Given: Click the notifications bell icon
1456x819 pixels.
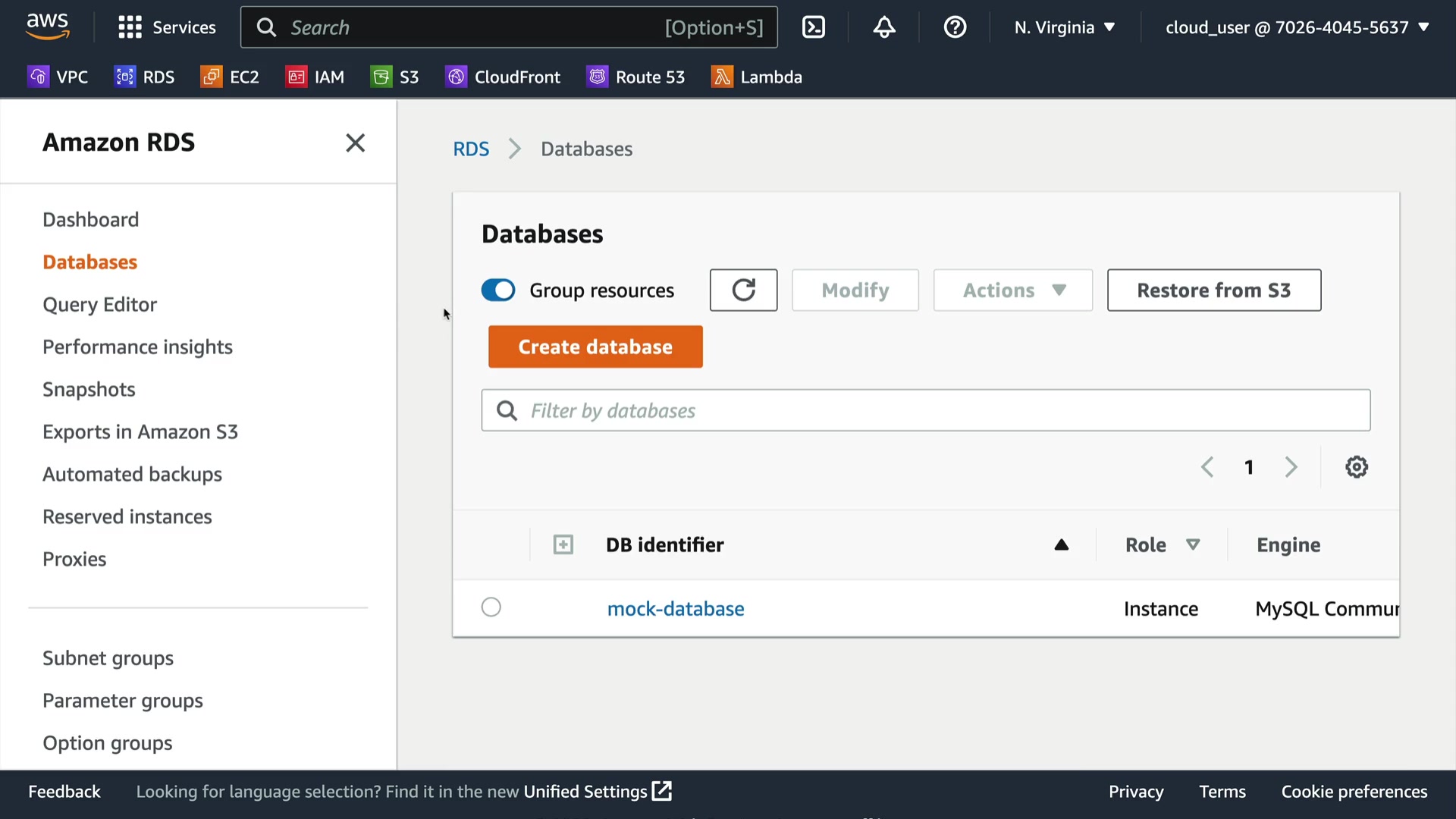Looking at the screenshot, I should [x=884, y=27].
